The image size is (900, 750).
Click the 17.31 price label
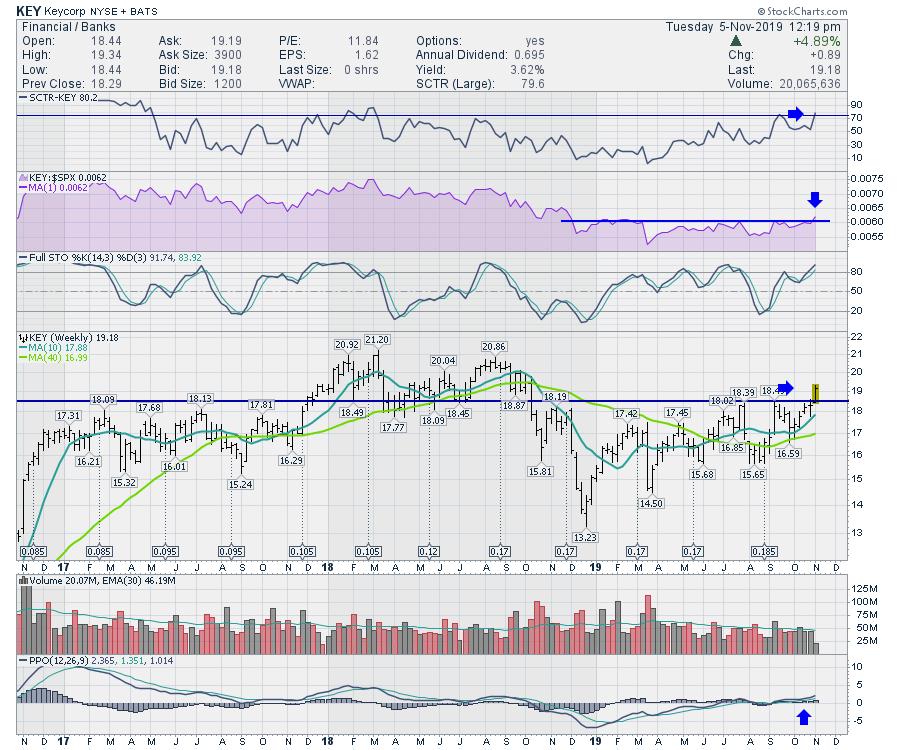click(x=68, y=415)
